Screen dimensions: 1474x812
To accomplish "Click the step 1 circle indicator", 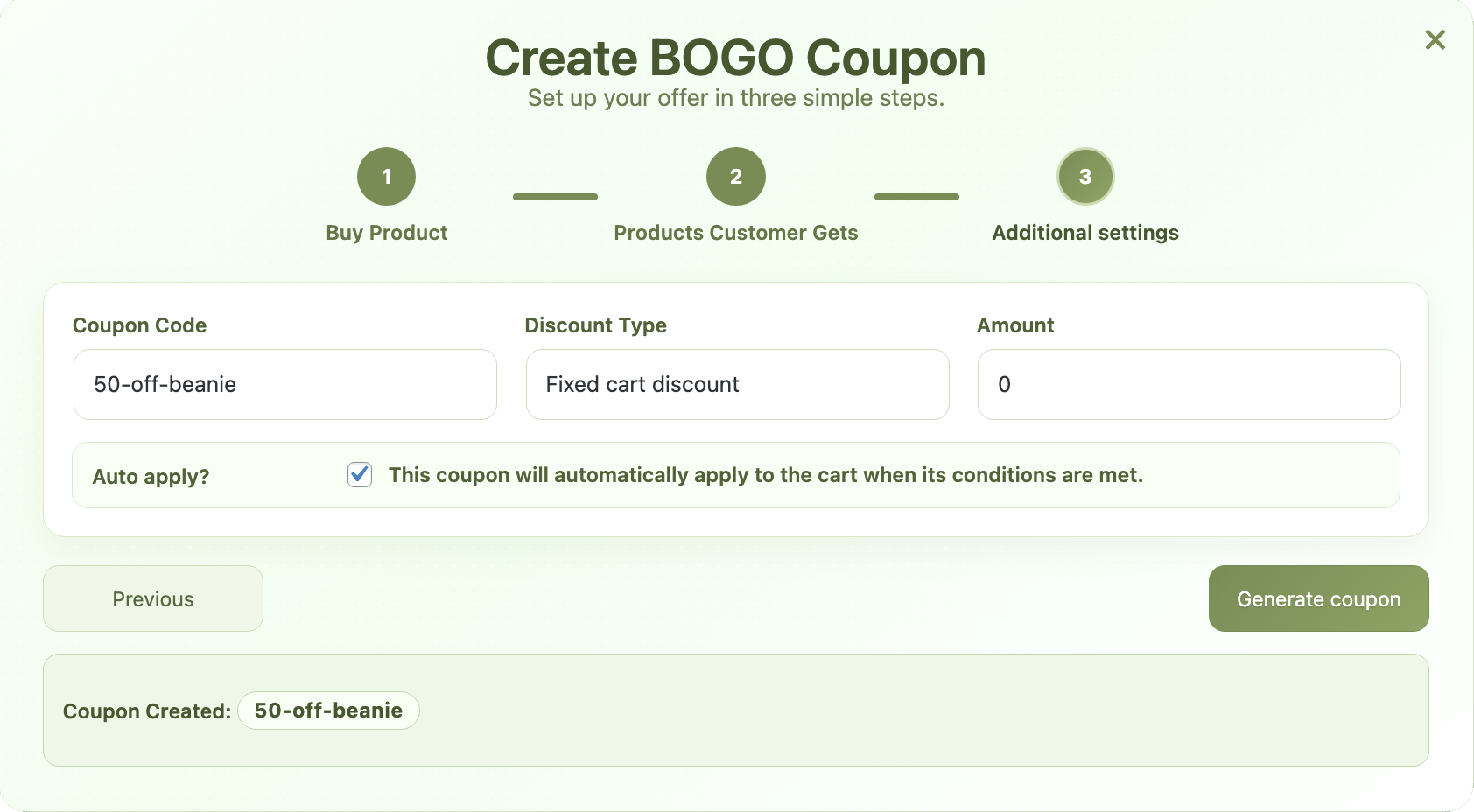I will [x=386, y=177].
